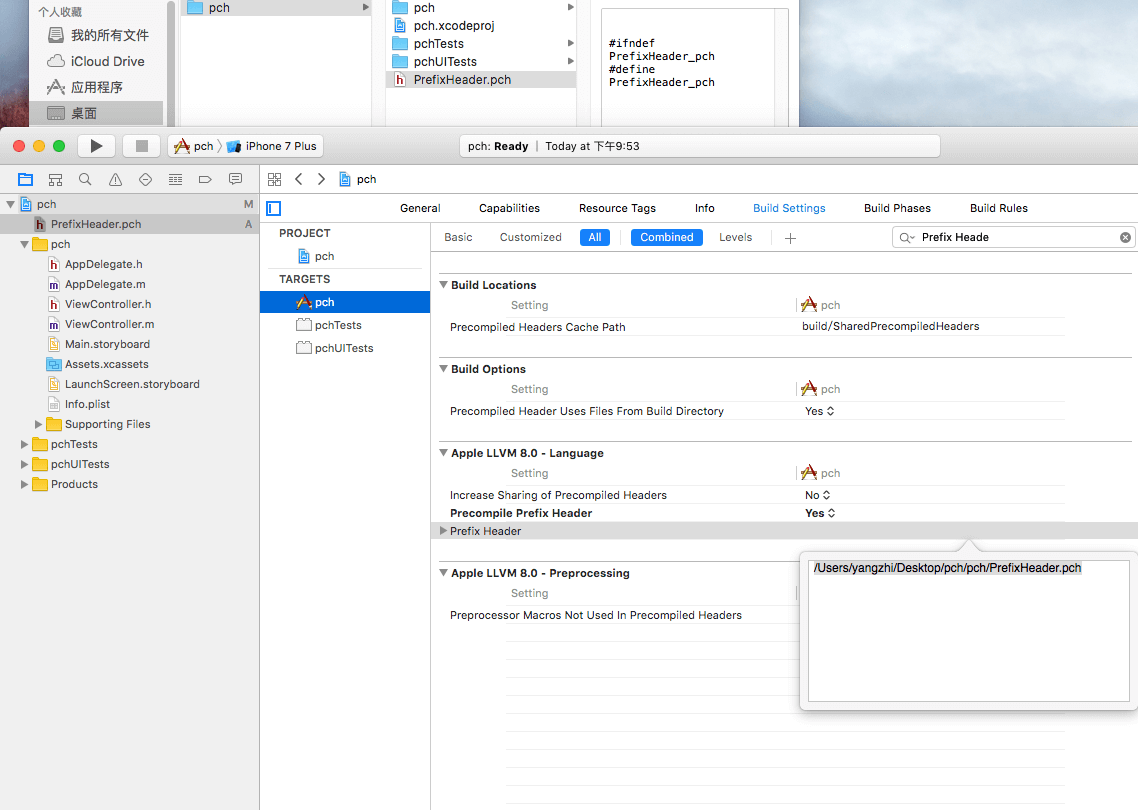Select the All settings filter
This screenshot has height=810, width=1138.
tap(595, 237)
